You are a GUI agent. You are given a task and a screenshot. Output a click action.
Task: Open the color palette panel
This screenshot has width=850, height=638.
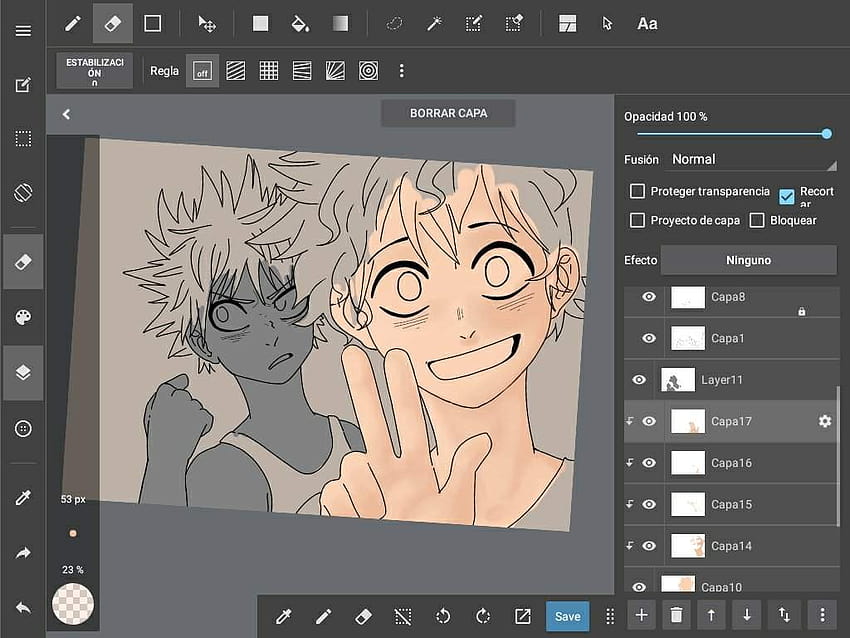tap(23, 317)
